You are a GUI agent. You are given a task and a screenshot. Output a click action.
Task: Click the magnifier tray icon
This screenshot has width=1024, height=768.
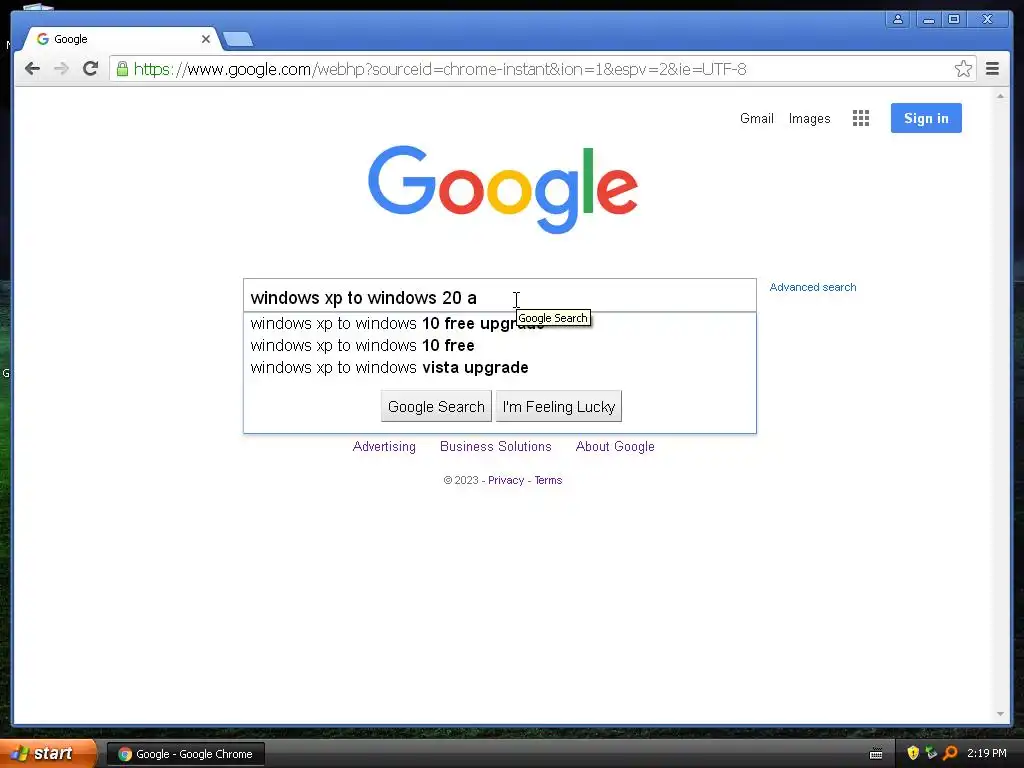(x=950, y=753)
